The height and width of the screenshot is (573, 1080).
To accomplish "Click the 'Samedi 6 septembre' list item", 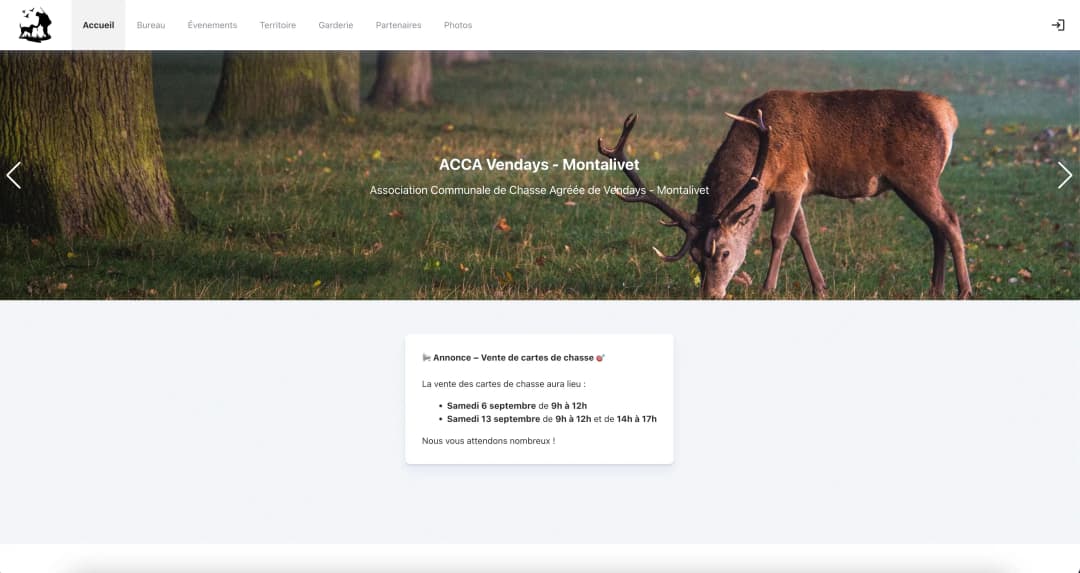I will coord(516,406).
